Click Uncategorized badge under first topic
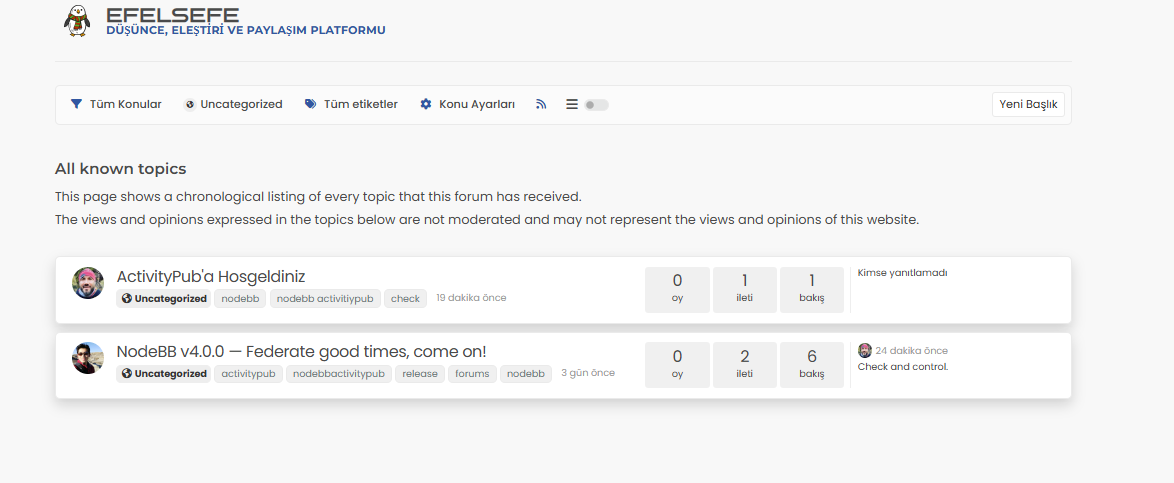Screen dimensions: 1174x483 click(164, 298)
